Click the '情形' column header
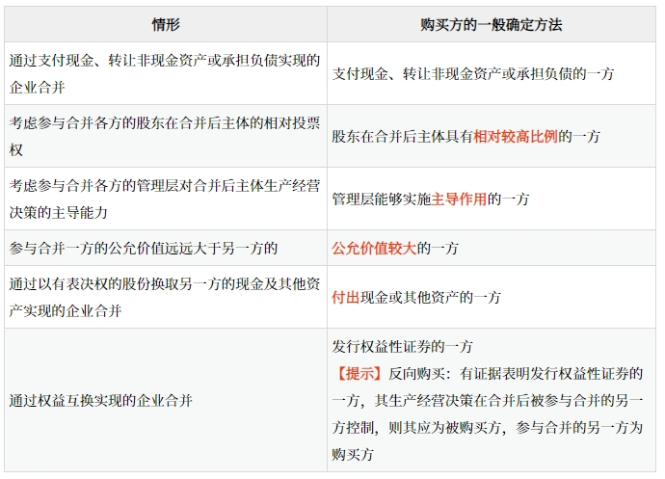The image size is (665, 479). coord(166,24)
